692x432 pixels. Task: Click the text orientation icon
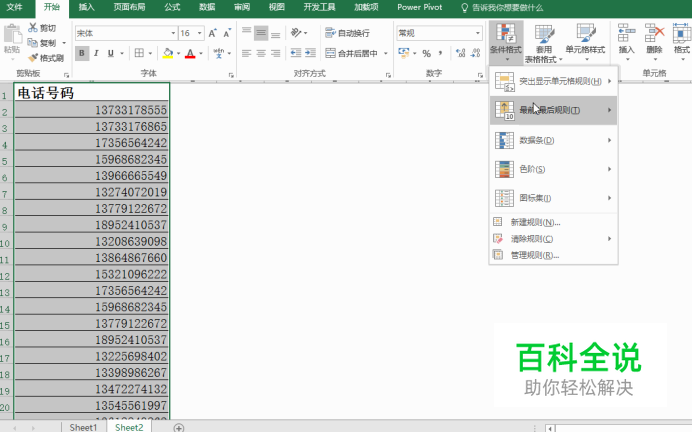(x=296, y=33)
